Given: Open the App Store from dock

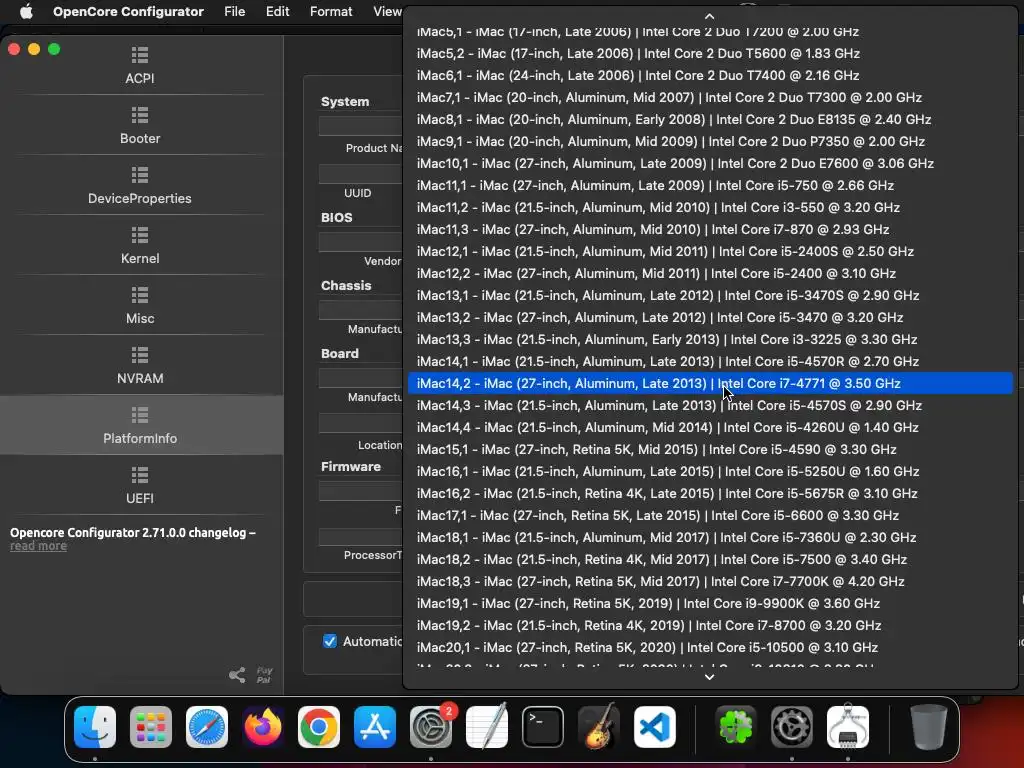Looking at the screenshot, I should pos(375,727).
